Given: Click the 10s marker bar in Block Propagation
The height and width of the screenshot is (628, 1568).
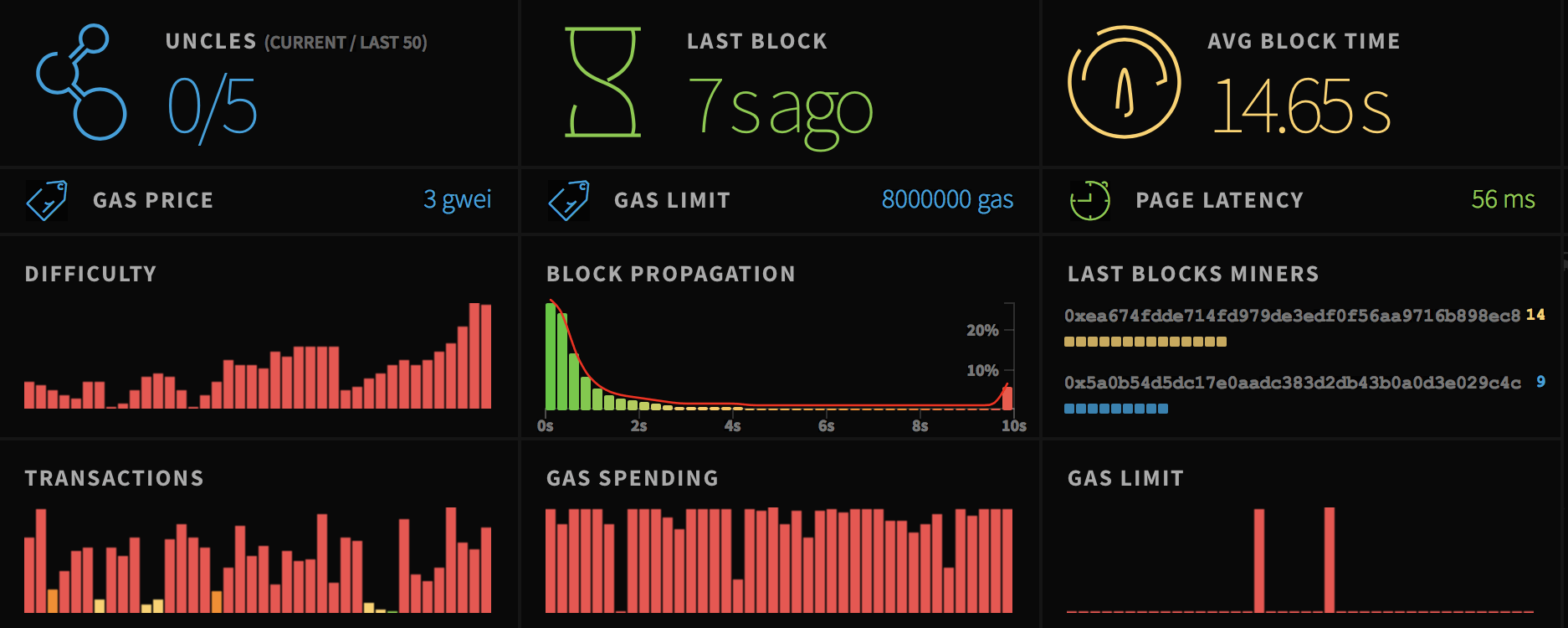Looking at the screenshot, I should tap(1007, 398).
